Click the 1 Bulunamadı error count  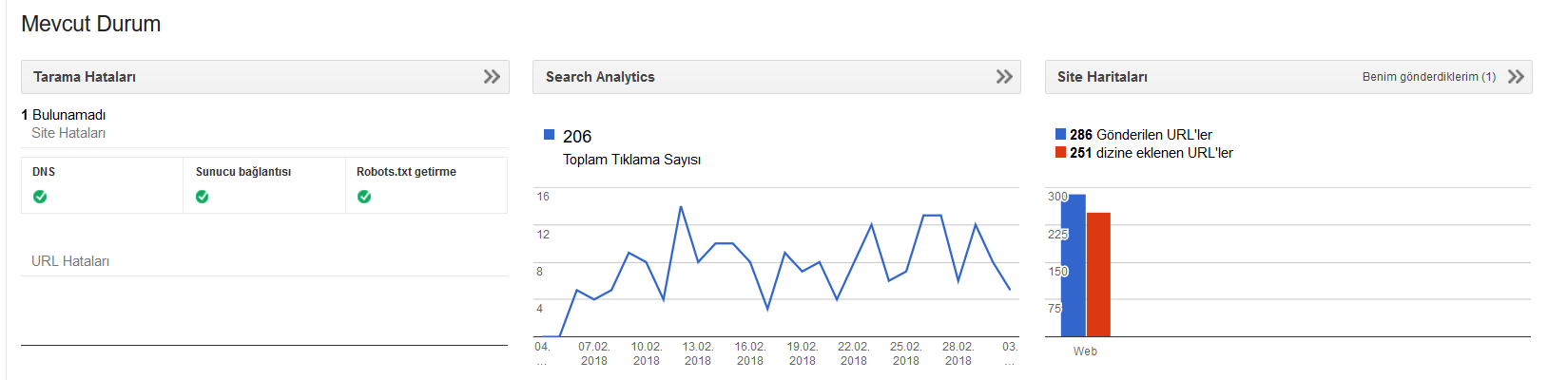[x=64, y=115]
